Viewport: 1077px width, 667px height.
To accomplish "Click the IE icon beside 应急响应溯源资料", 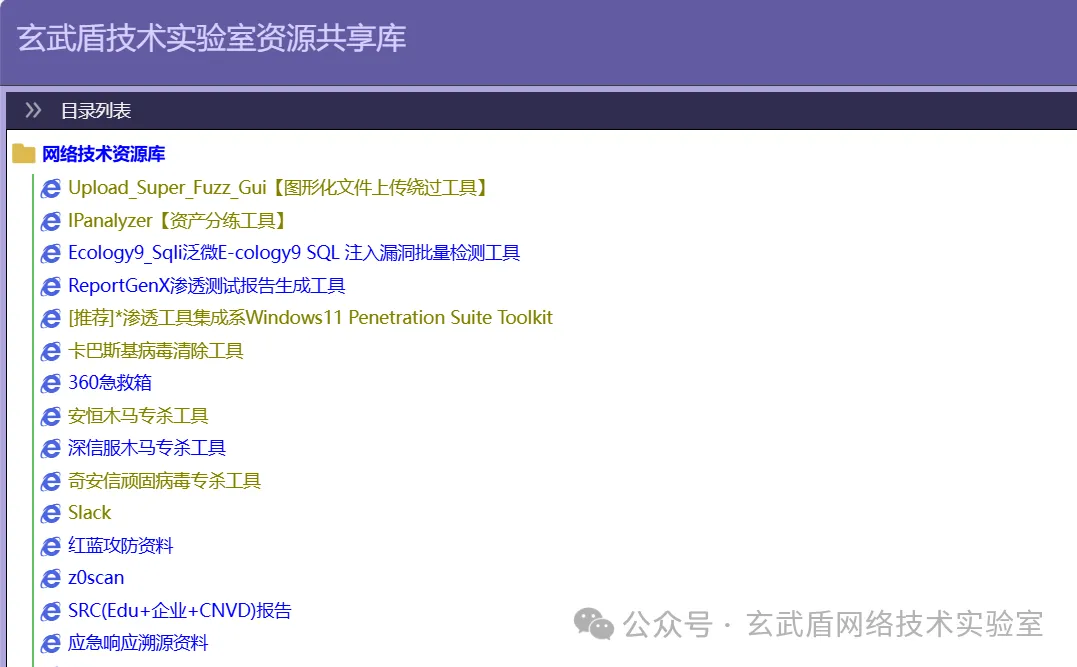I will coord(51,644).
